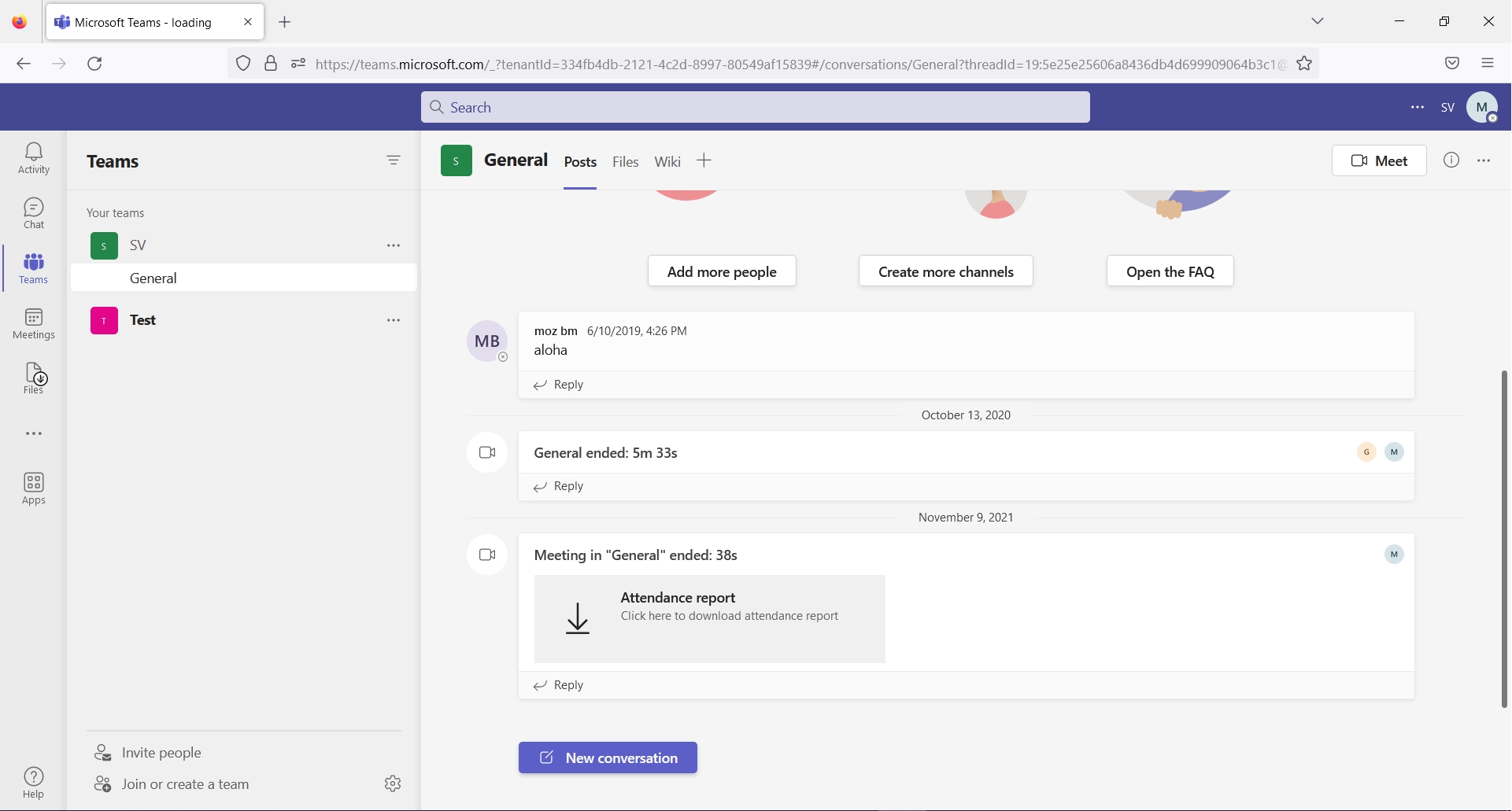
Task: Open the Activity feed
Action: [x=33, y=157]
